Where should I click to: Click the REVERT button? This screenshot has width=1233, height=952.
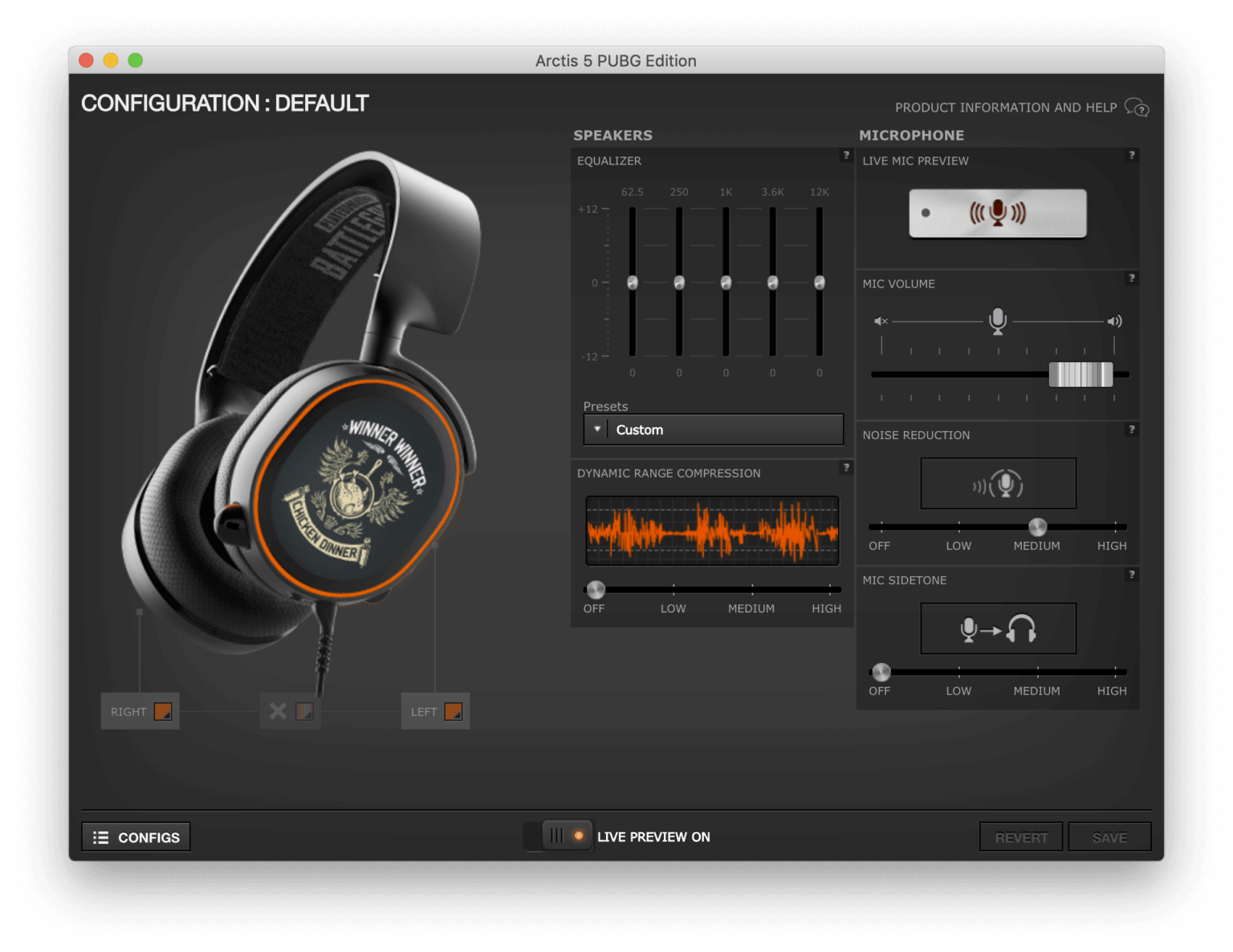(1021, 837)
